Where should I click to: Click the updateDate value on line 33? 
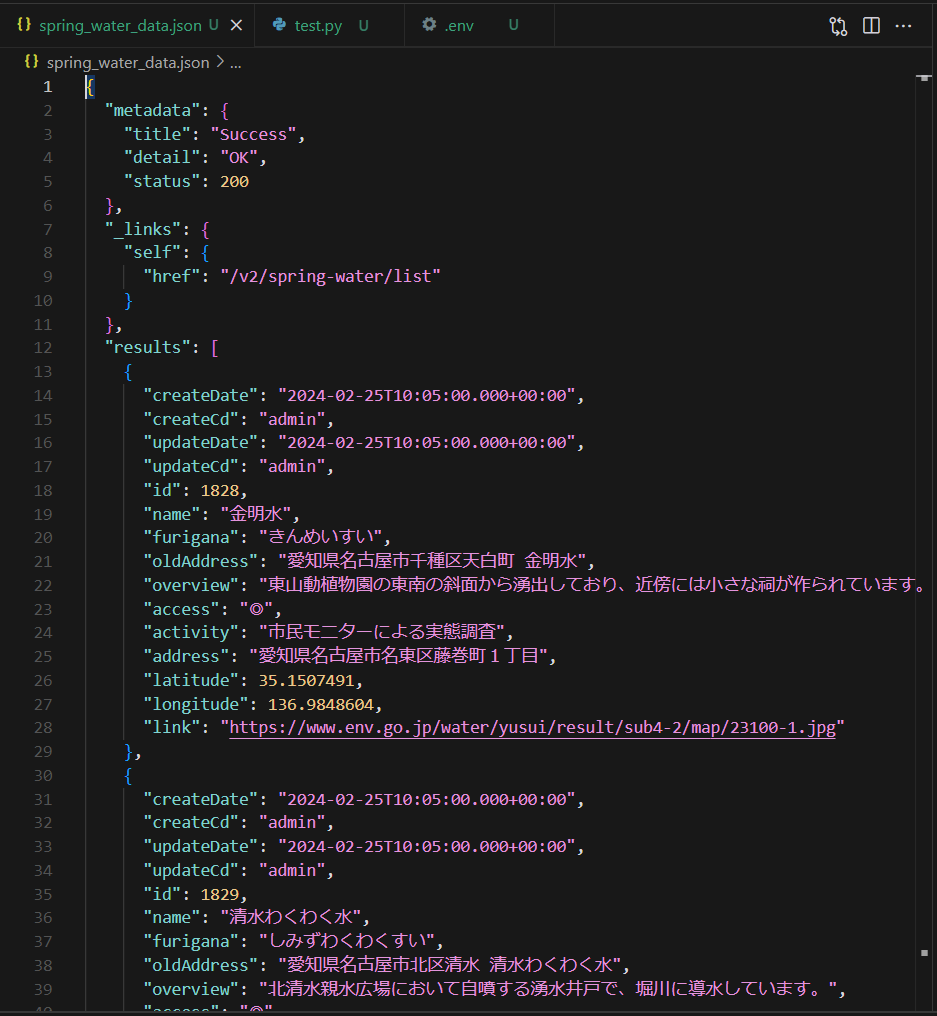pyautogui.click(x=426, y=846)
